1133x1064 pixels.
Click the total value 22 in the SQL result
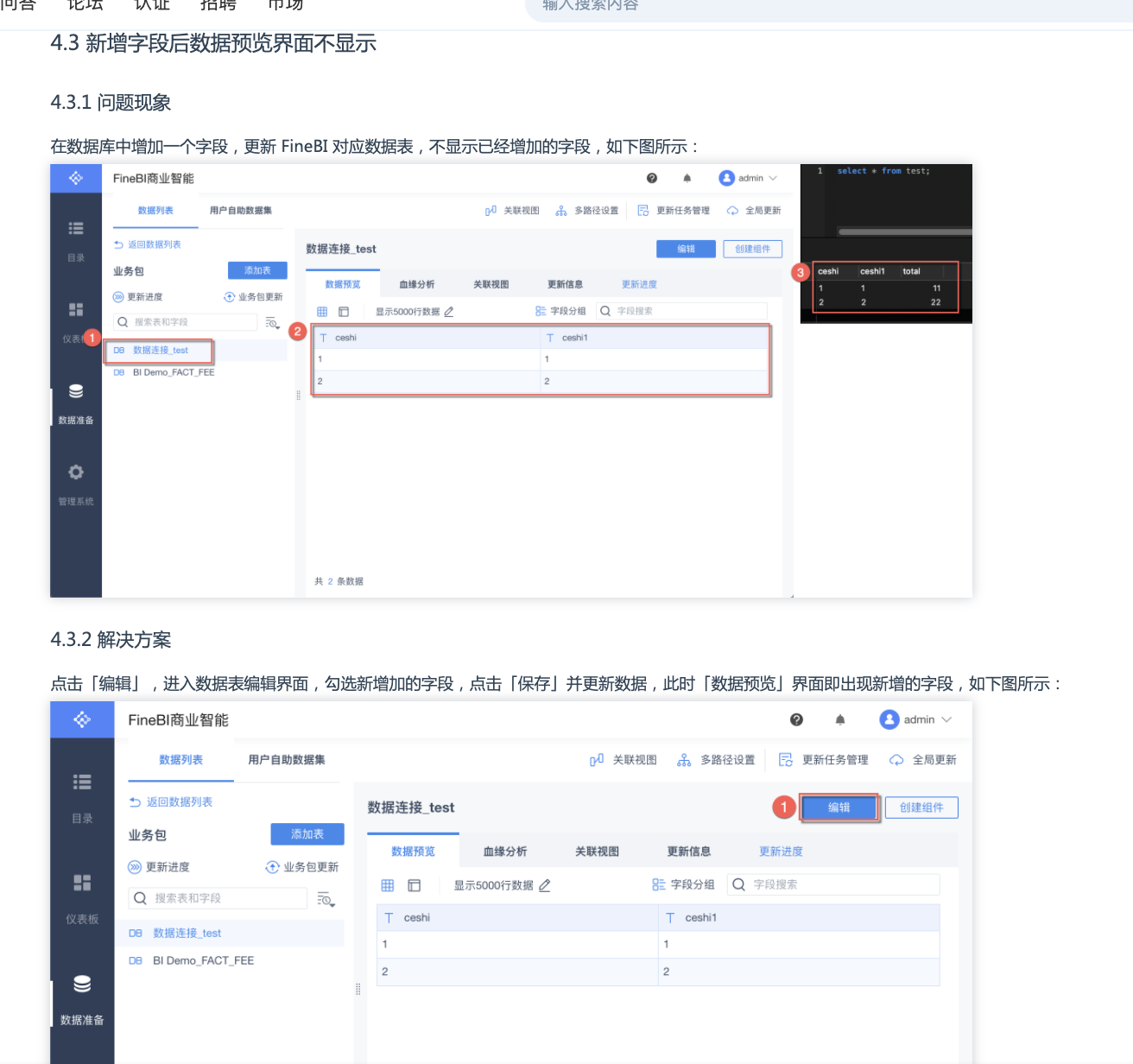point(935,302)
